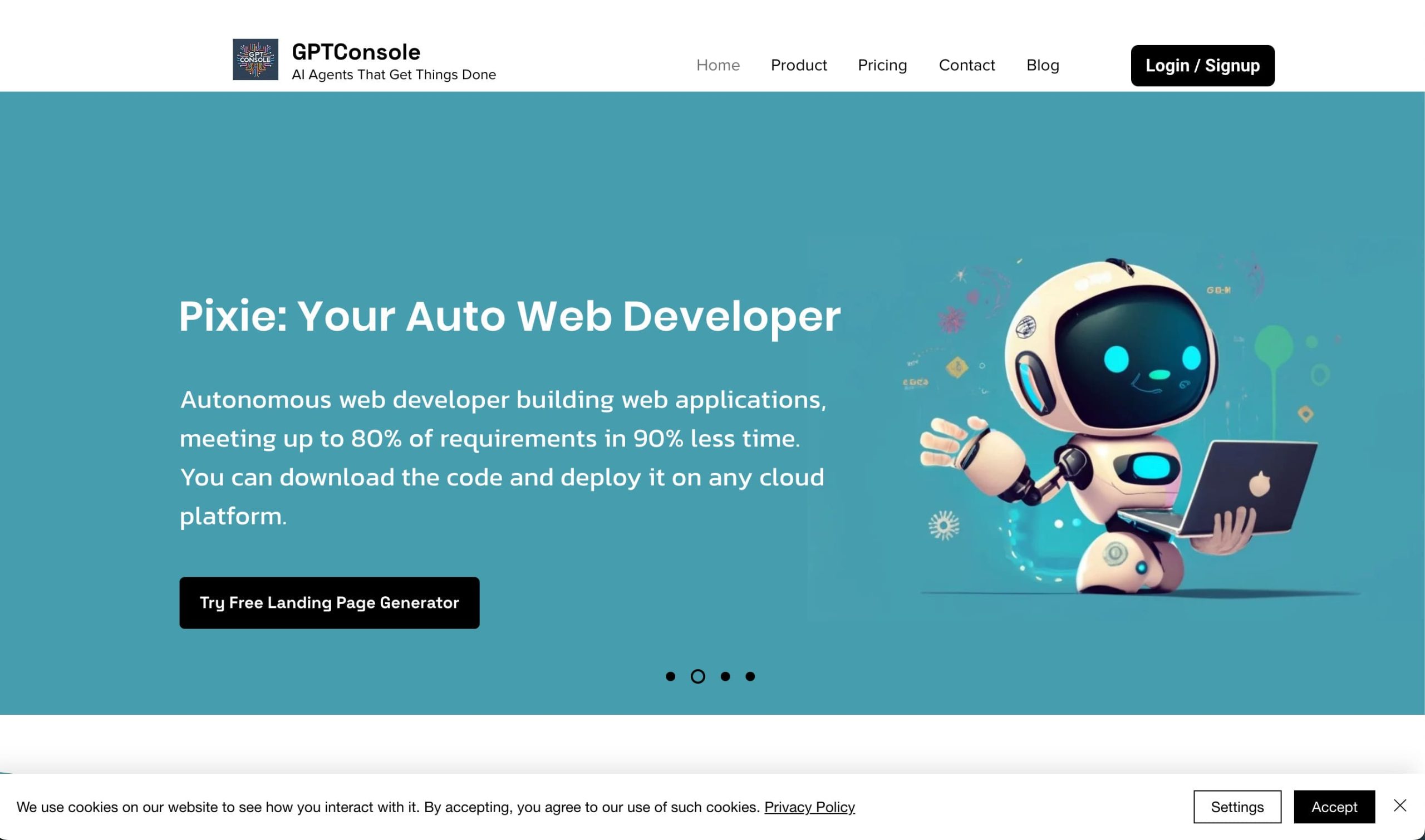Navigate to the Pricing menu item
The height and width of the screenshot is (840, 1425).
tap(882, 64)
